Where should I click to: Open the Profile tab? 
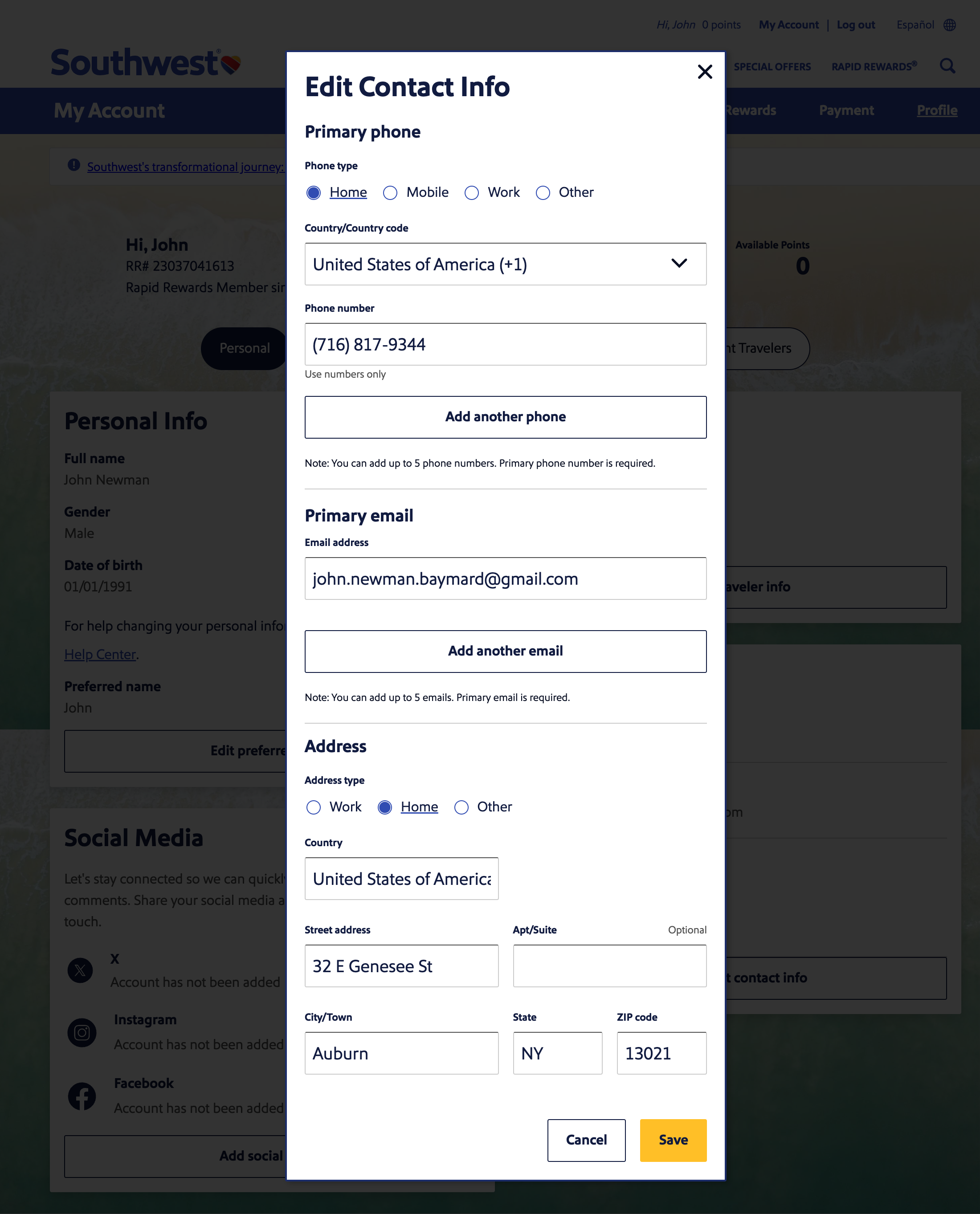936,110
